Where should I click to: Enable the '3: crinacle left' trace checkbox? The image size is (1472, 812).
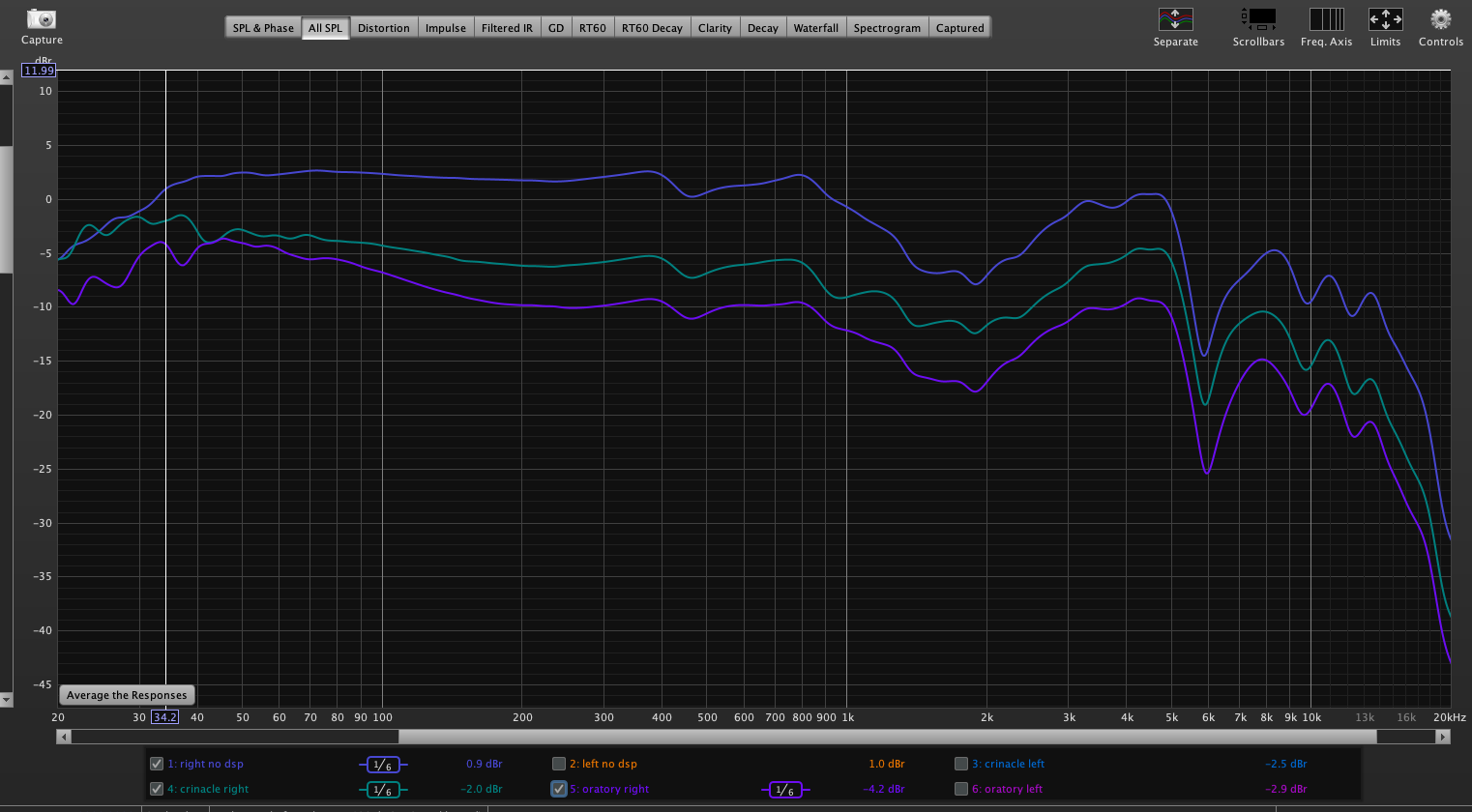point(961,764)
